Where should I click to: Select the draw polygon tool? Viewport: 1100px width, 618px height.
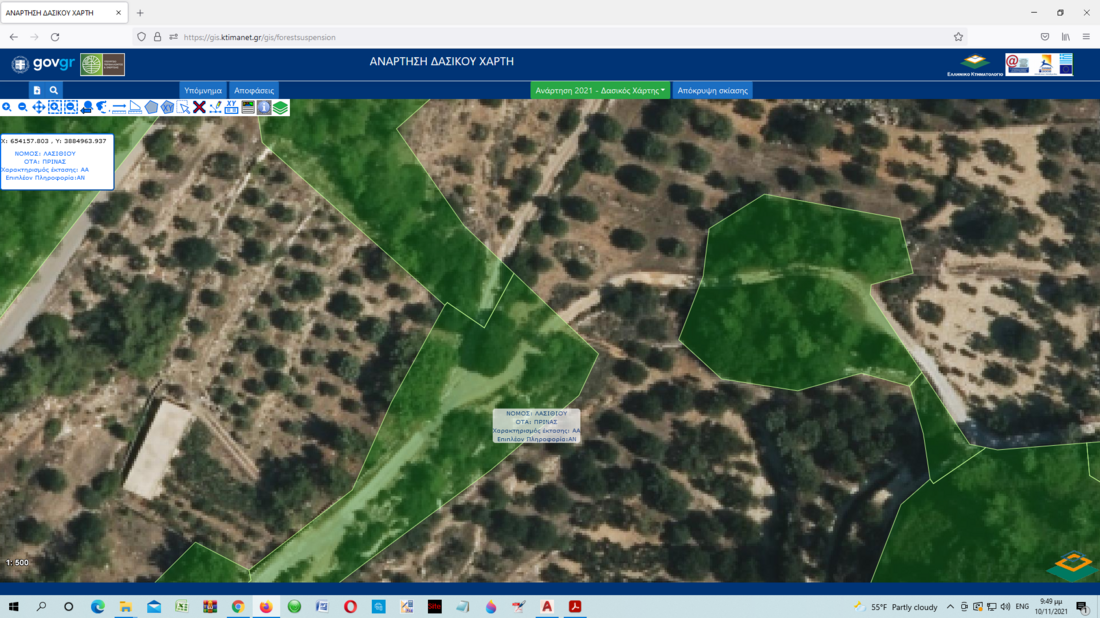coord(151,107)
